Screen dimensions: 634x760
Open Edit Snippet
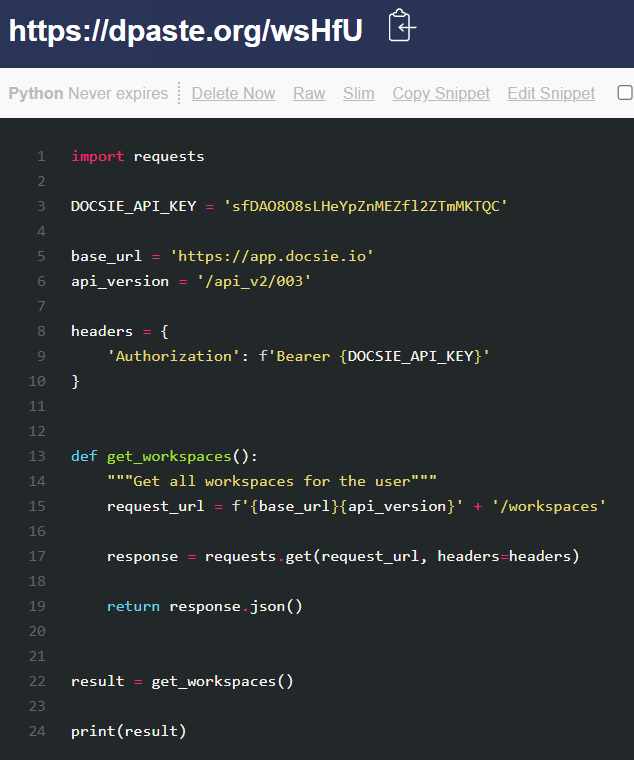pos(551,93)
